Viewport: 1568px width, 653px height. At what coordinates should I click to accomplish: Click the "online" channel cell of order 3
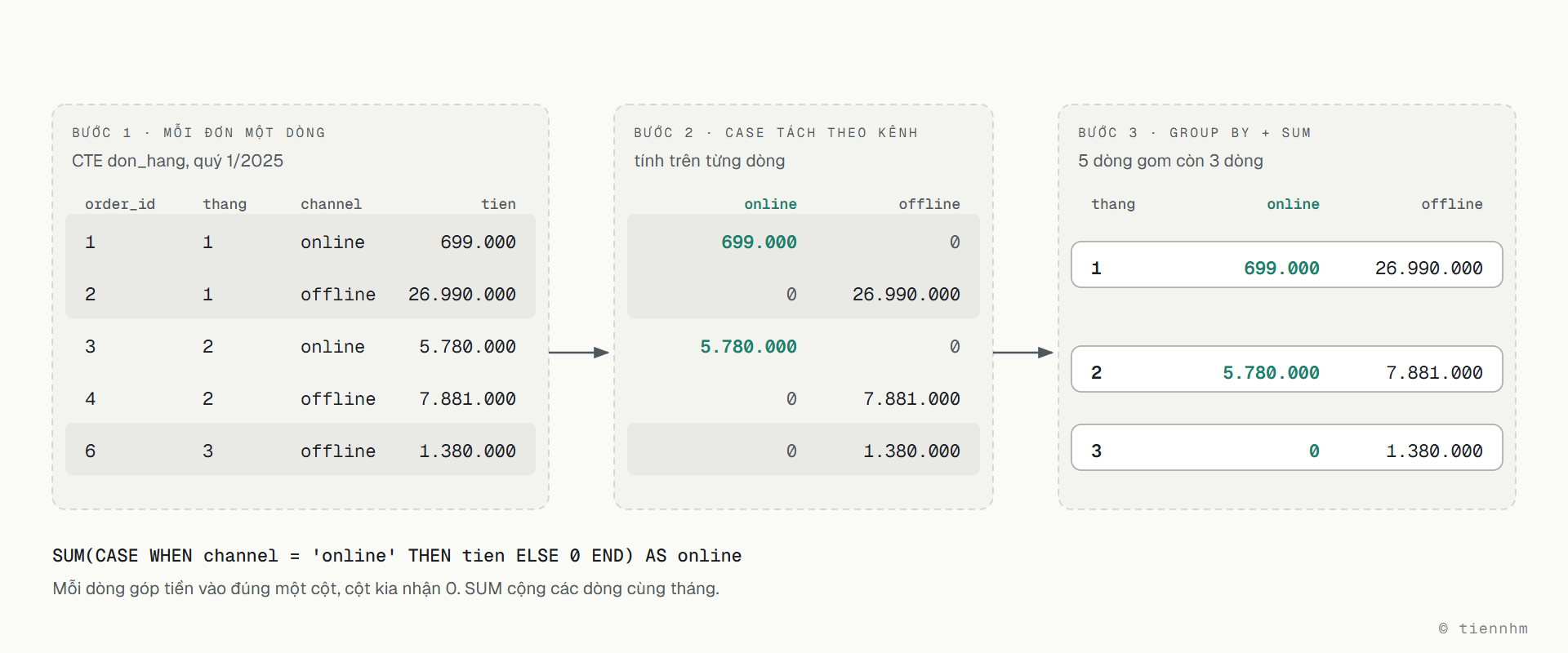(332, 347)
